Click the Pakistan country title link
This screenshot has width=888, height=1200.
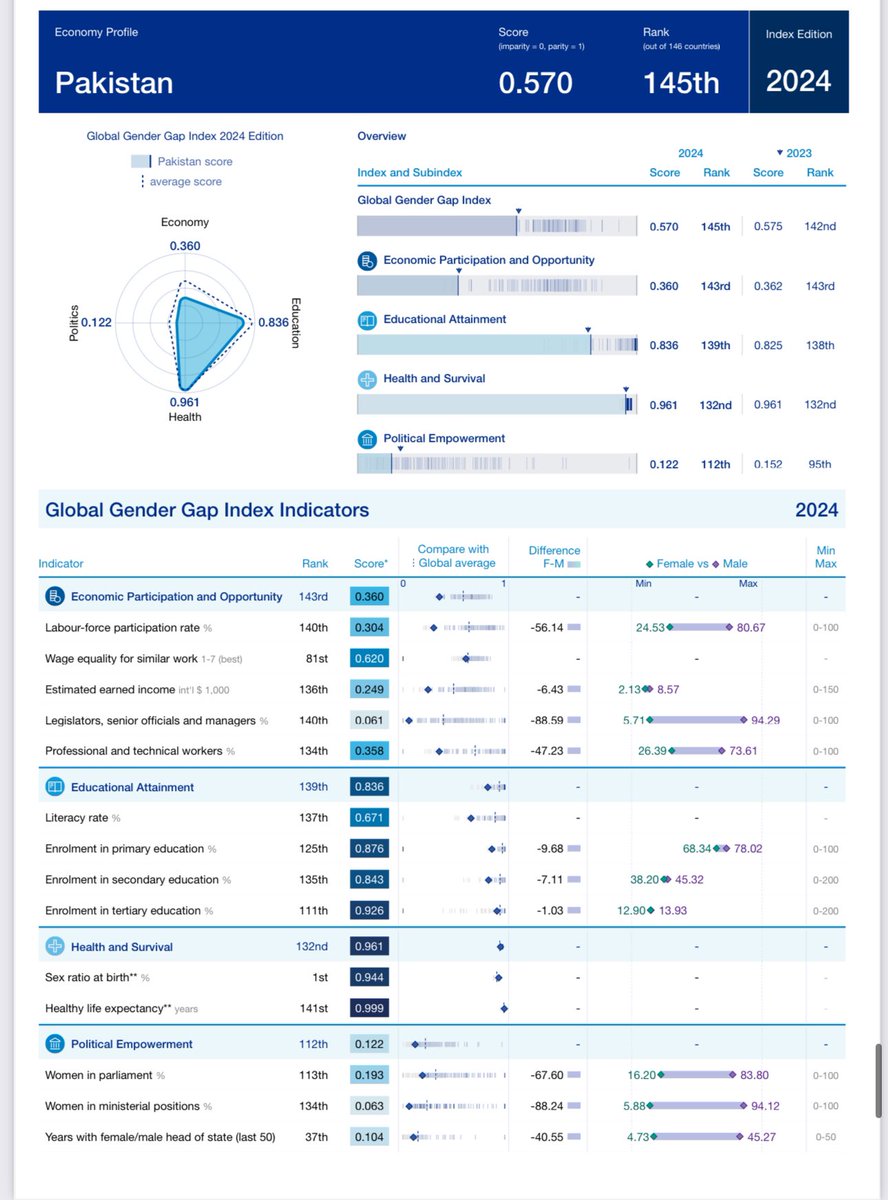pos(114,83)
